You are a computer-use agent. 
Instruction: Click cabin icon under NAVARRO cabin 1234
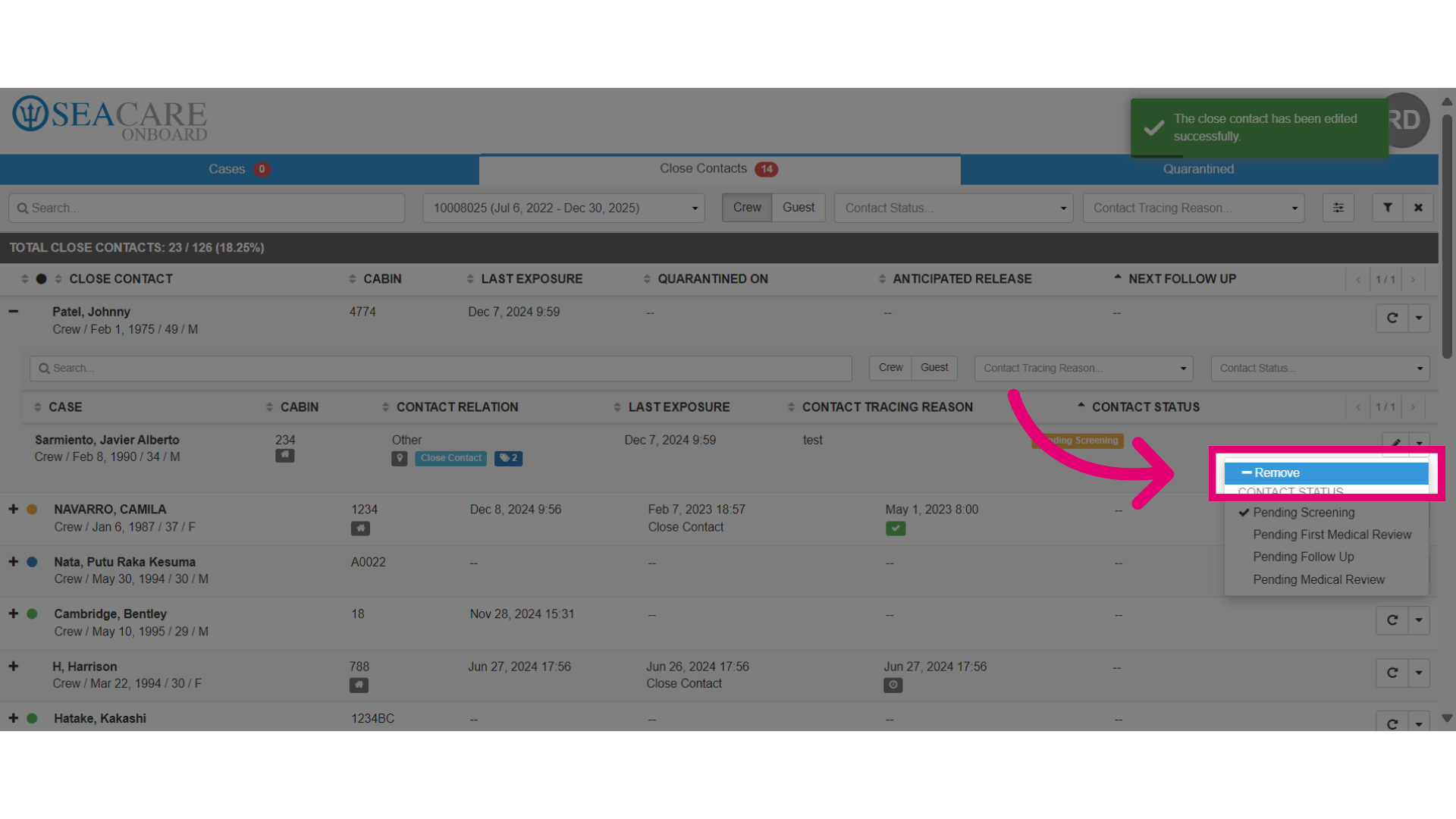pos(360,528)
